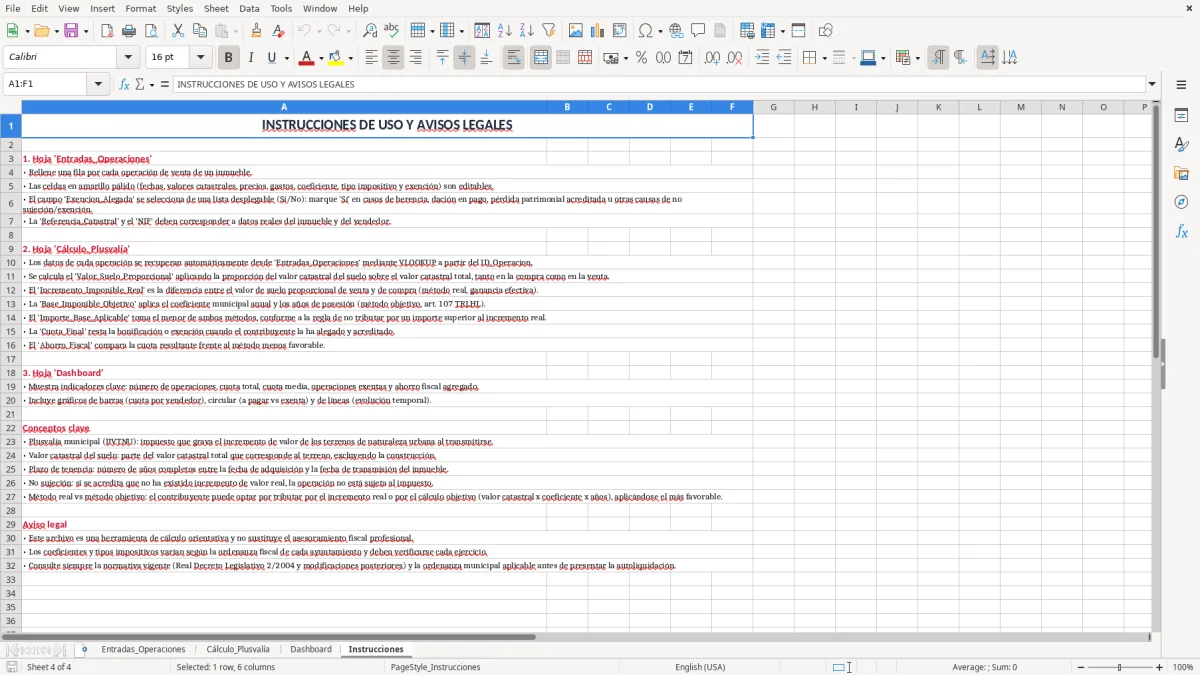This screenshot has width=1200, height=675.
Task: Toggle Align Right
Action: pyautogui.click(x=415, y=58)
